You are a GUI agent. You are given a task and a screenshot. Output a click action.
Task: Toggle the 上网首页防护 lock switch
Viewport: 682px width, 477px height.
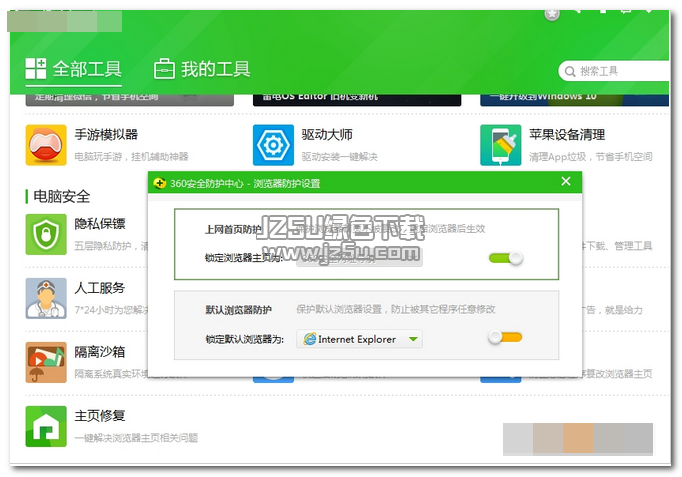[x=505, y=258]
